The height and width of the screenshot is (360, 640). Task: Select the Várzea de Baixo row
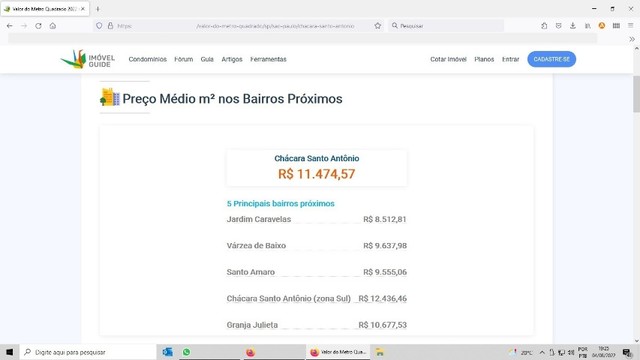click(x=317, y=246)
